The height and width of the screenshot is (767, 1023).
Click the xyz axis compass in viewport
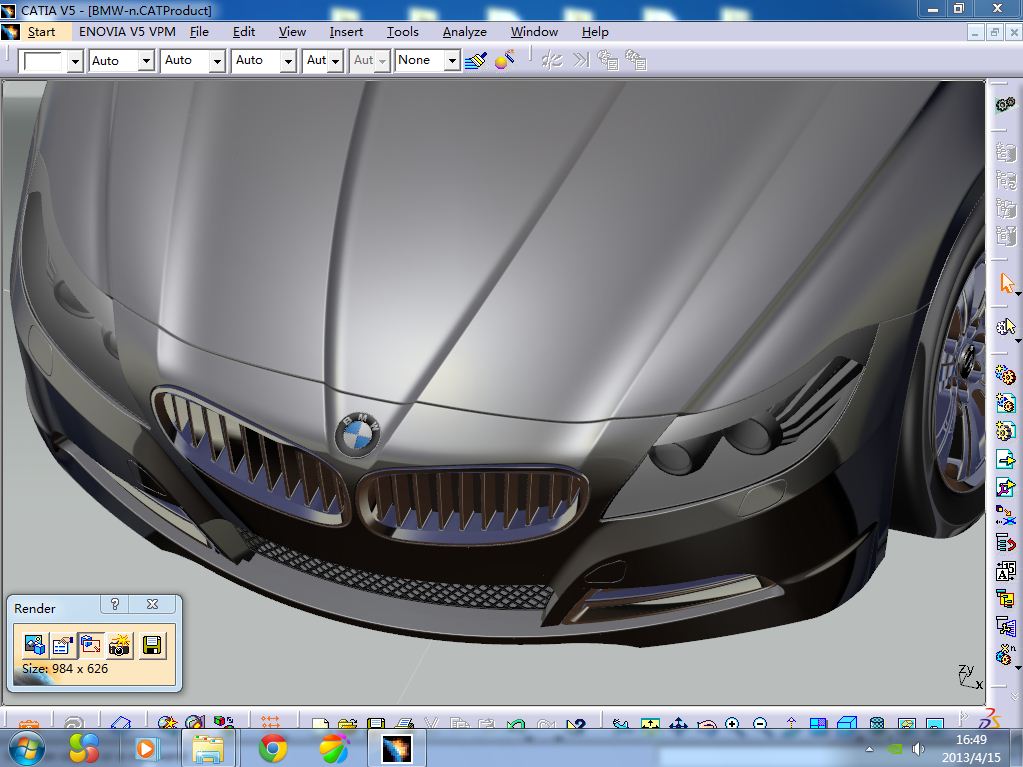click(x=969, y=676)
